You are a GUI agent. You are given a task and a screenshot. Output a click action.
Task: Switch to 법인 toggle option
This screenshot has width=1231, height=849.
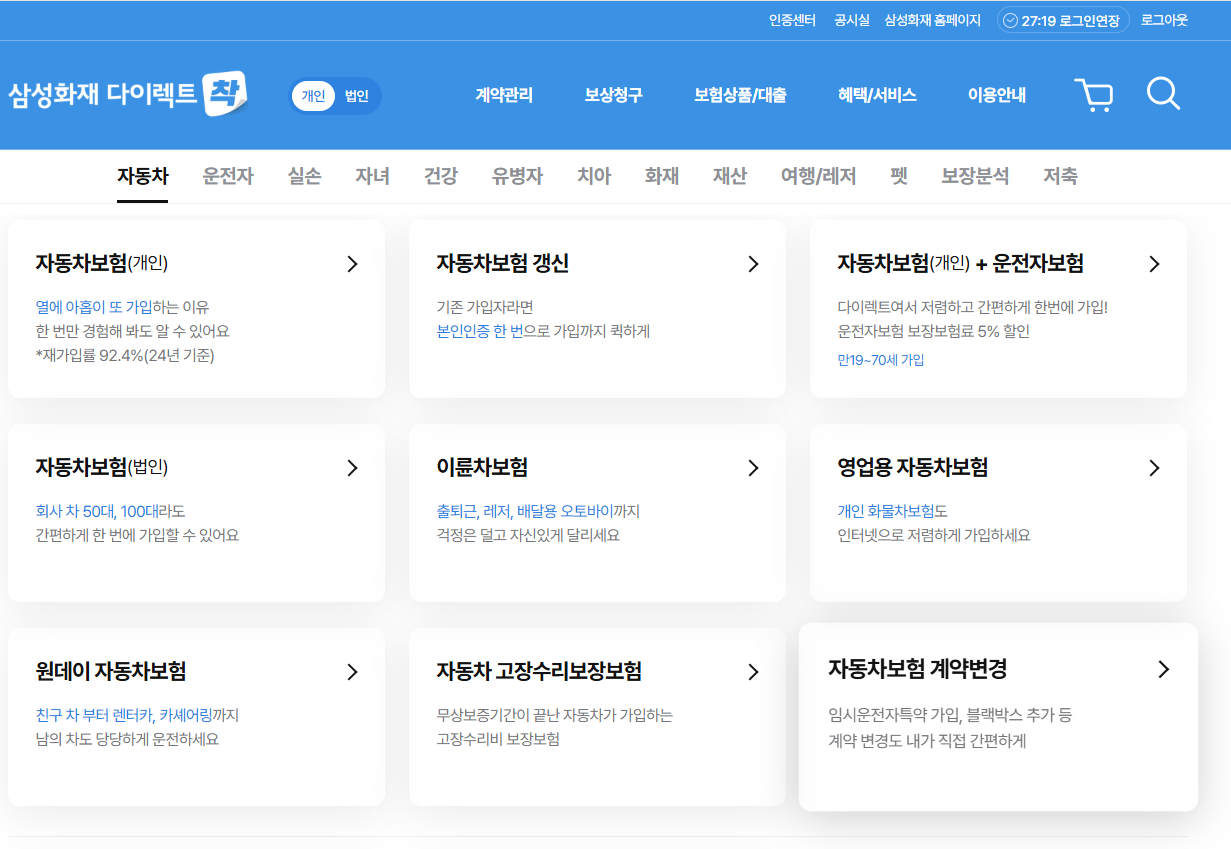pos(357,96)
